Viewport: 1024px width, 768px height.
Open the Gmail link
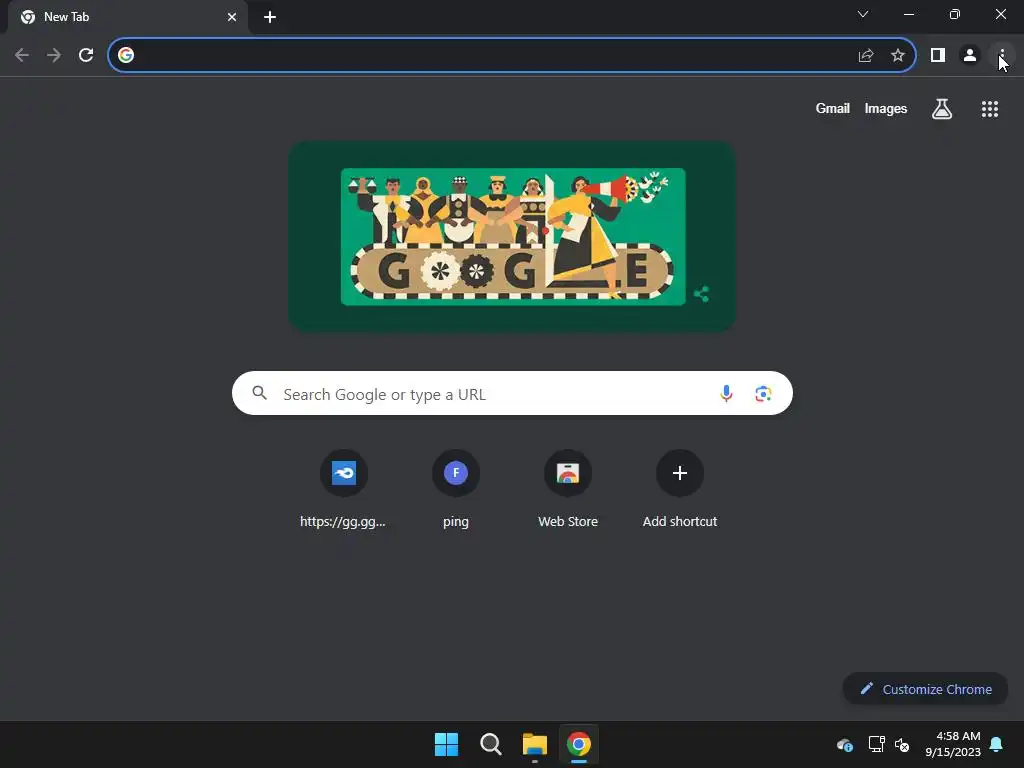click(x=832, y=108)
